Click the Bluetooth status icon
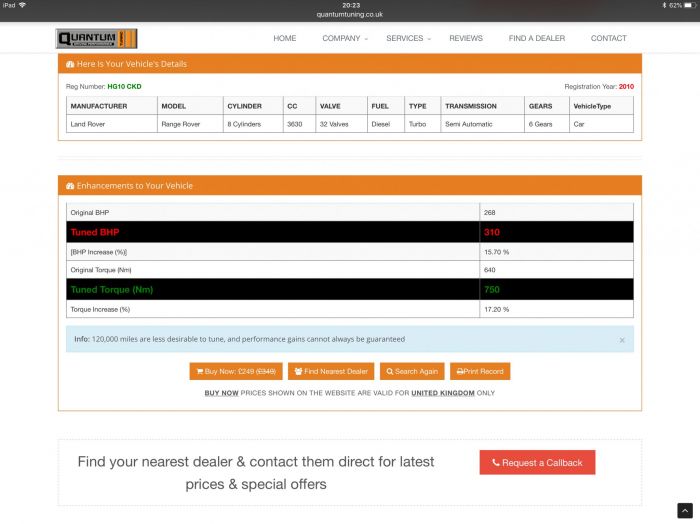This screenshot has width=700, height=524. 664,5
